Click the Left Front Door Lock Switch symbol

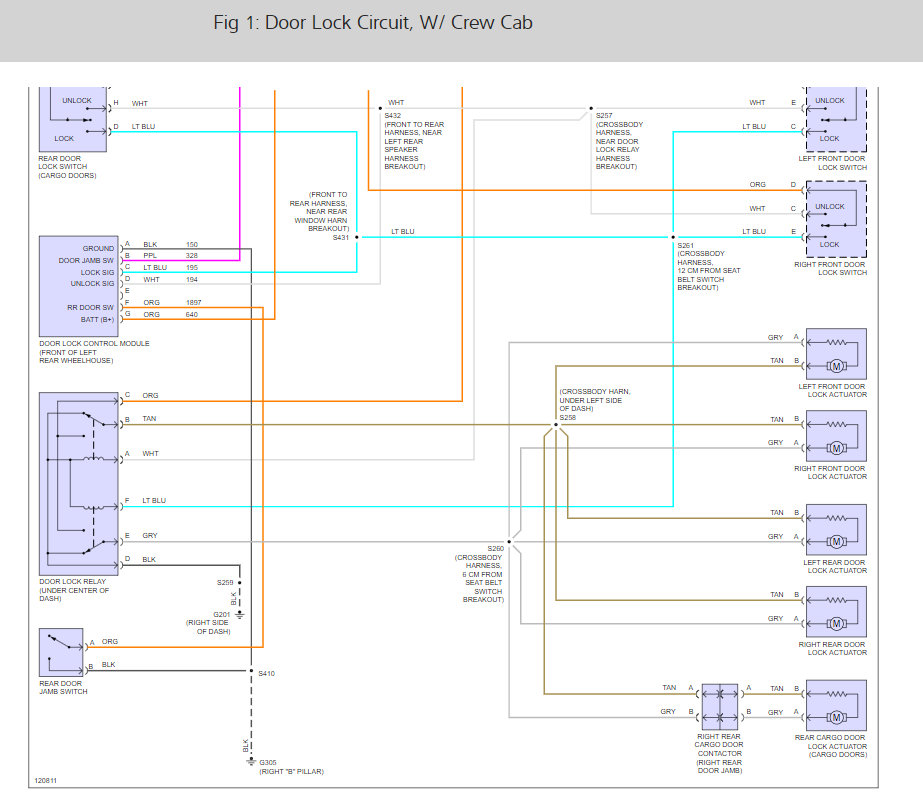(836, 119)
